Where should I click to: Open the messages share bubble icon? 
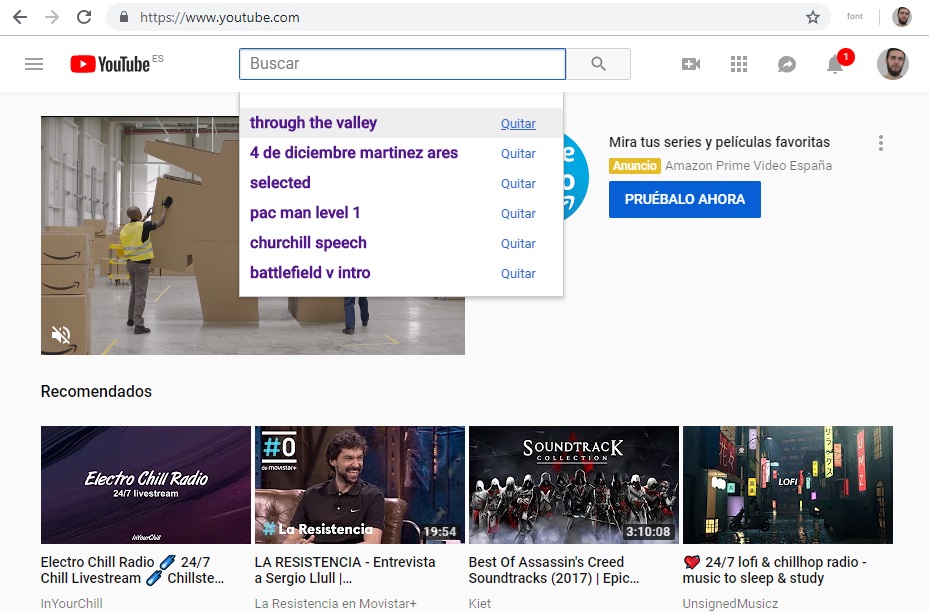[x=787, y=64]
